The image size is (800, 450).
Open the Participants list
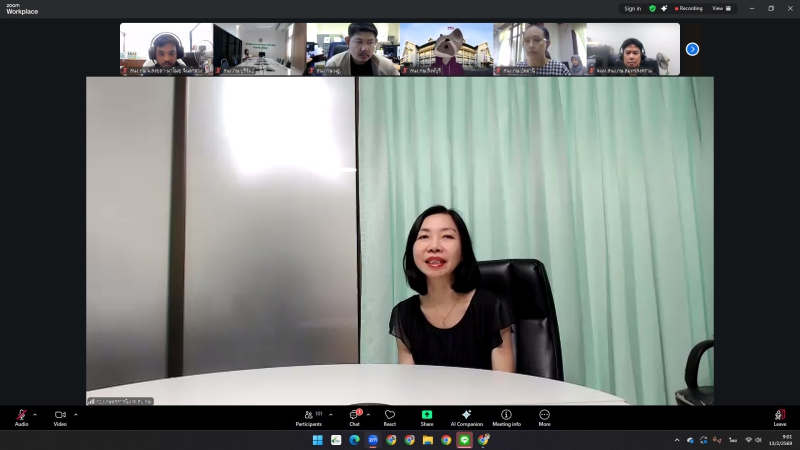(309, 416)
